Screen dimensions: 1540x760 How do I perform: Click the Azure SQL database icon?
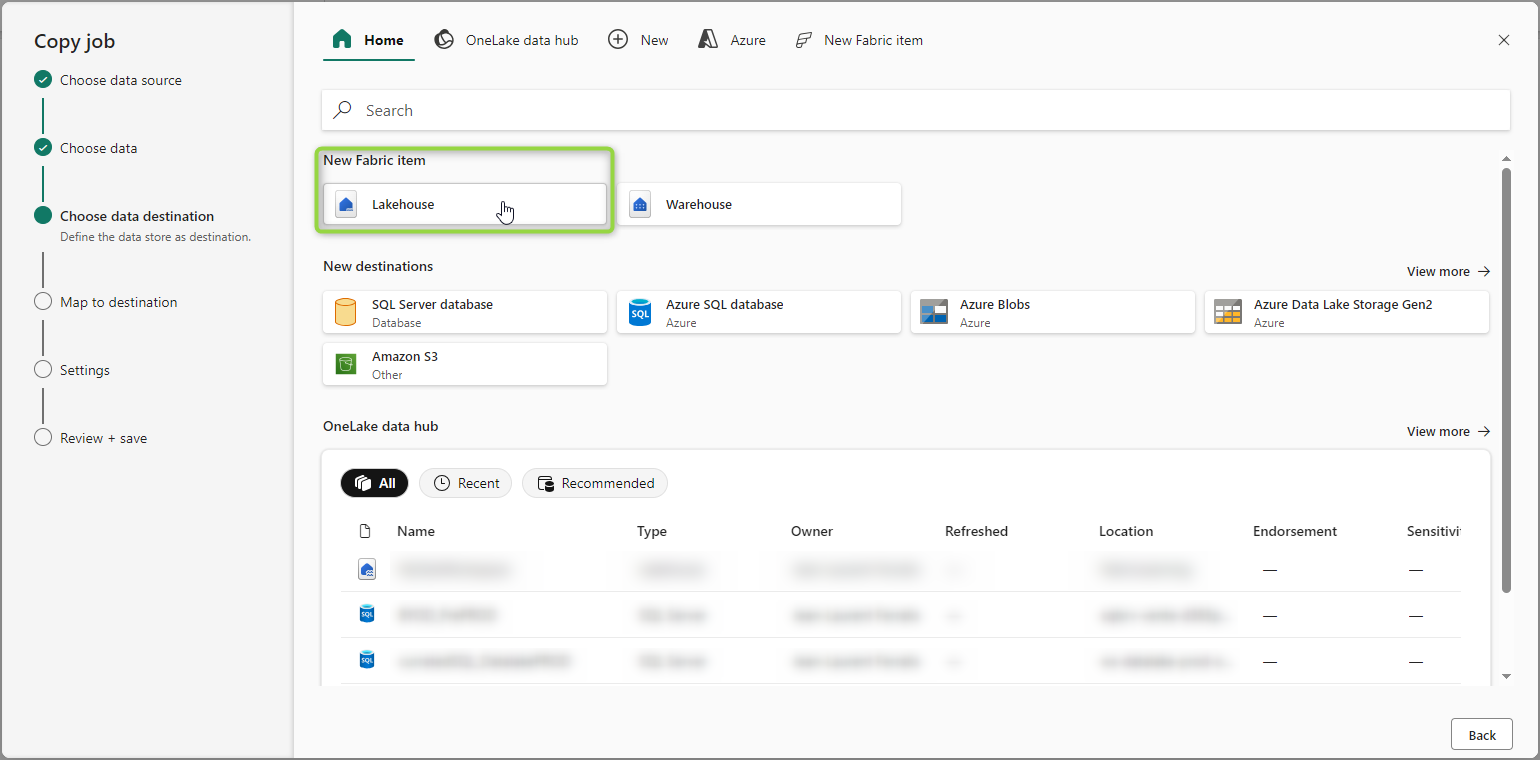[640, 312]
